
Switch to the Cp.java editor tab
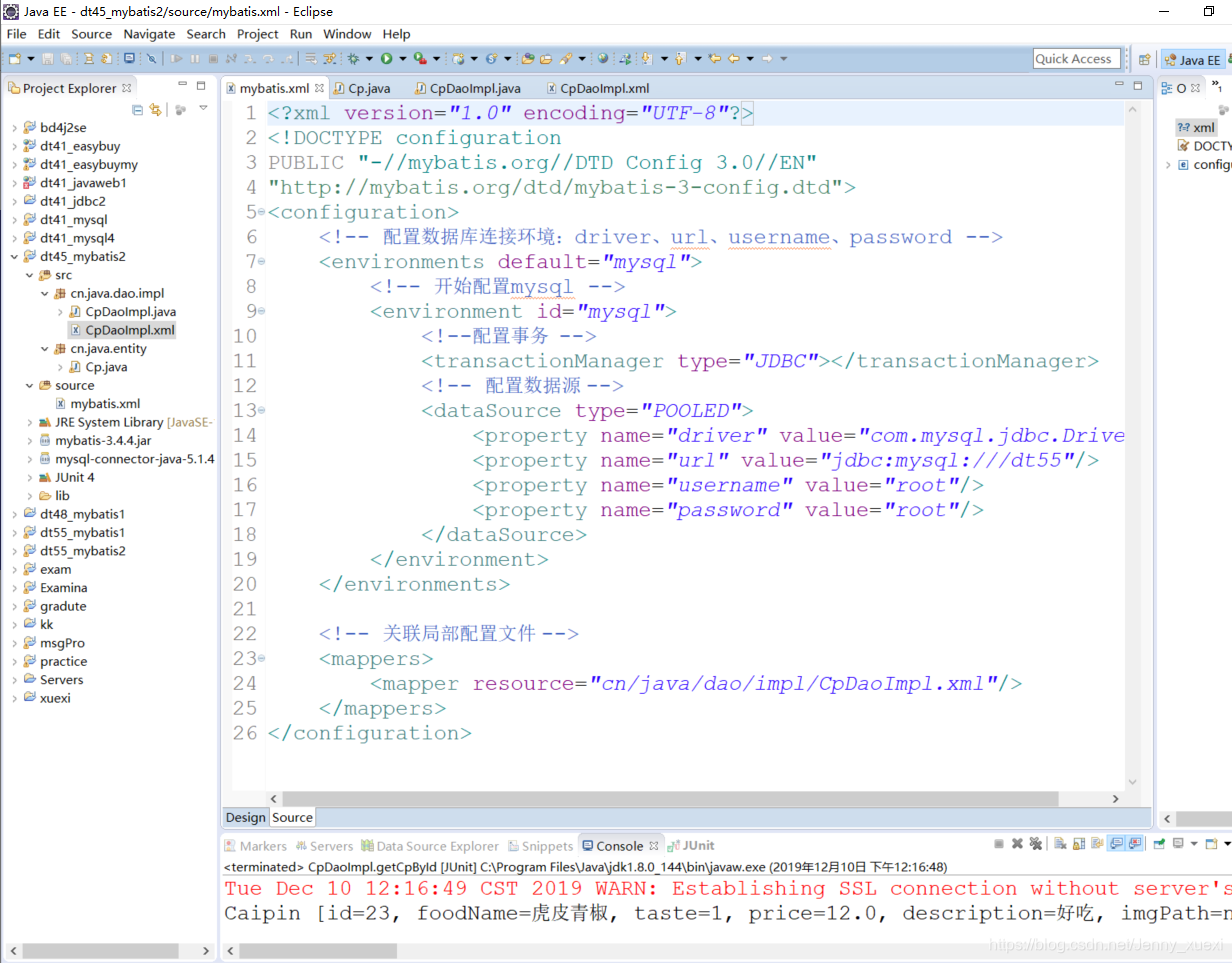[361, 88]
